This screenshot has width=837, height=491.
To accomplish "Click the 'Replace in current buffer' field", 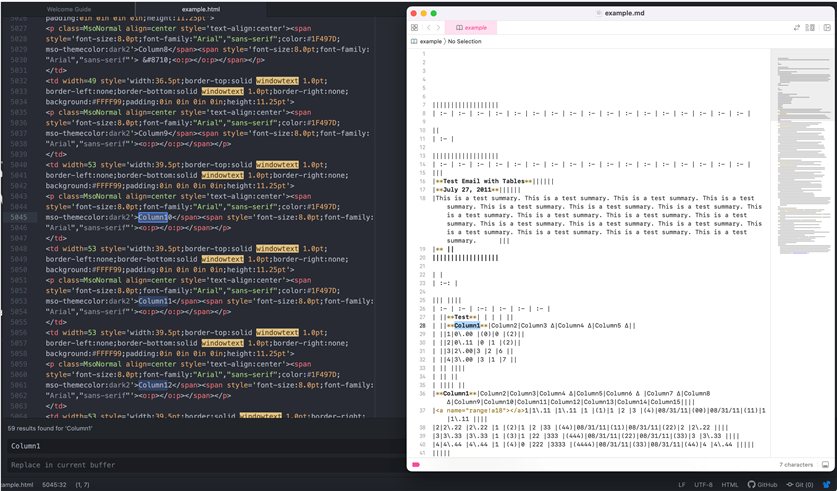I will [200, 466].
